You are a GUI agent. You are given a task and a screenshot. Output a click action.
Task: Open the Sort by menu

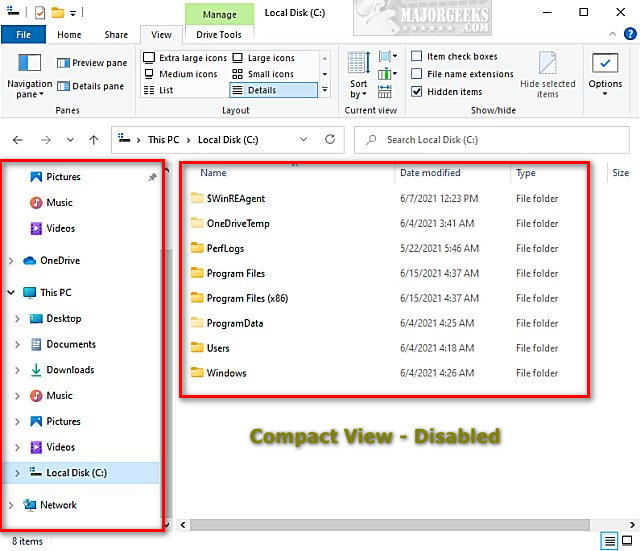359,75
